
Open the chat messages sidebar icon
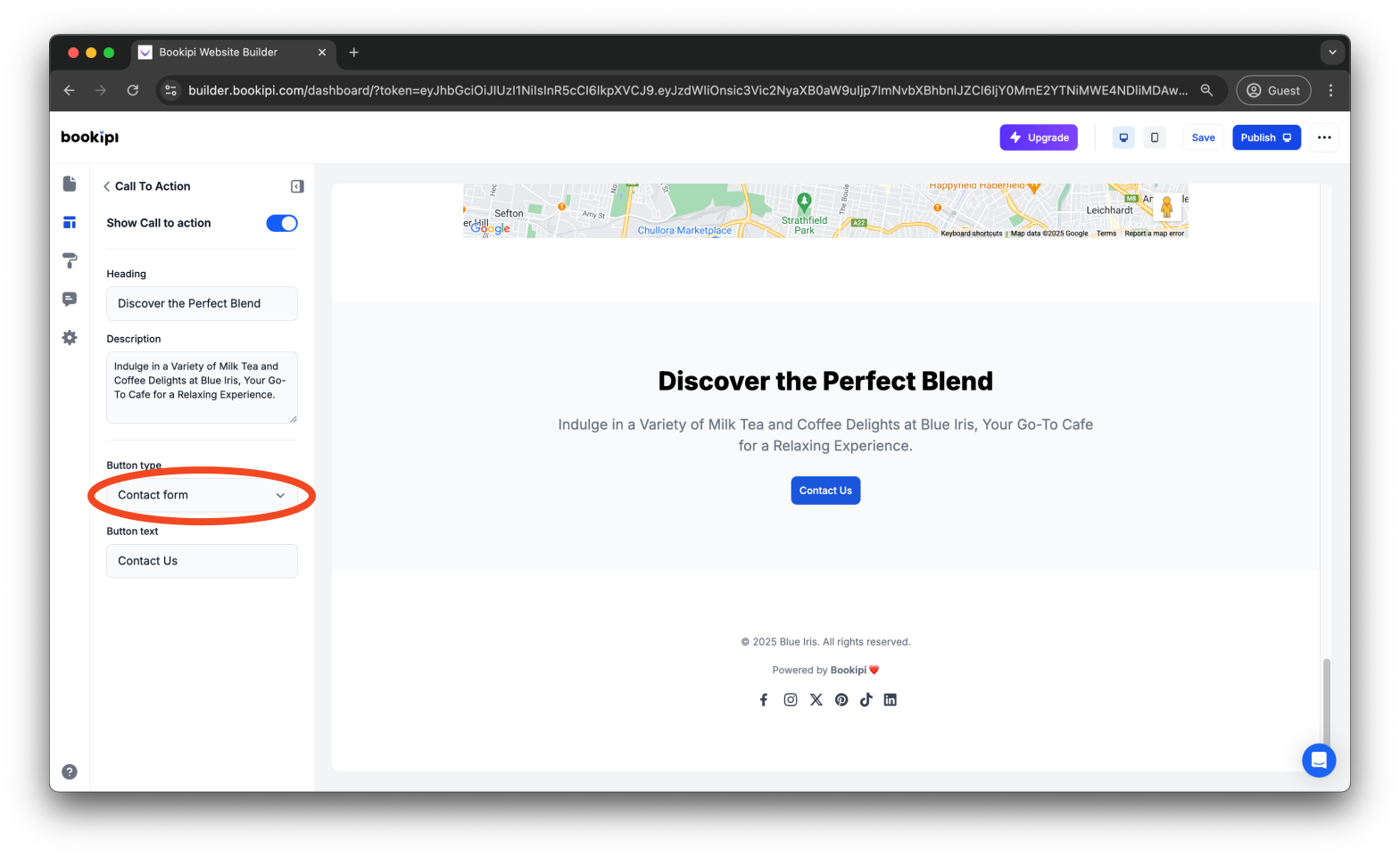tap(70, 299)
